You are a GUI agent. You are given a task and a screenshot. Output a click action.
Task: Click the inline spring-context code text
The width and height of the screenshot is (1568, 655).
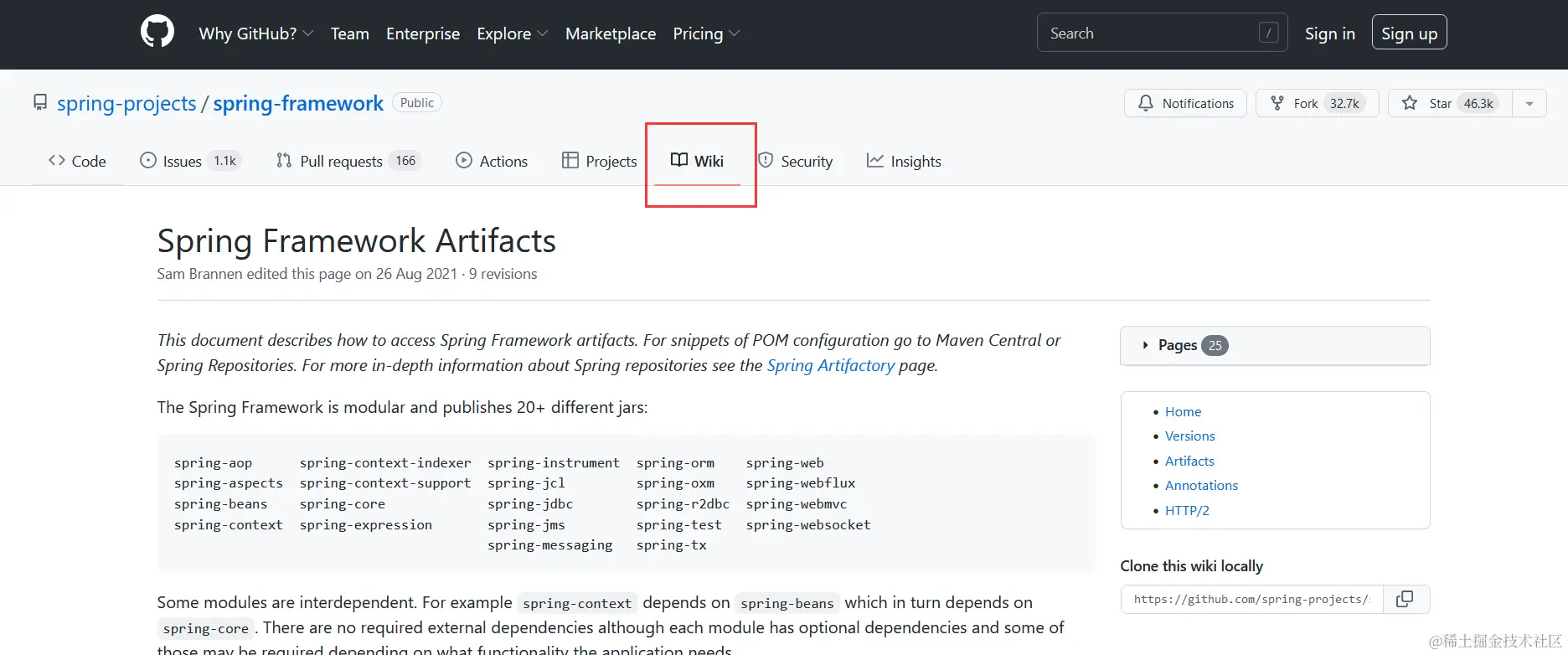tap(577, 603)
